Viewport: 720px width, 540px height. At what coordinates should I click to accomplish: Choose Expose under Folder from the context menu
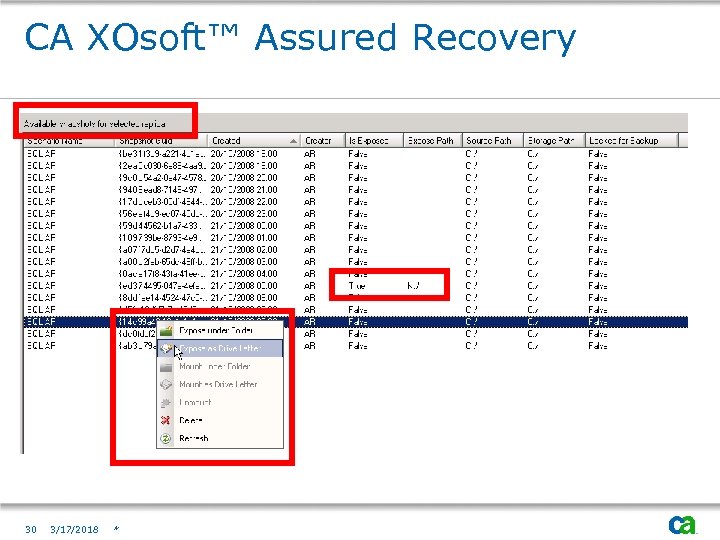220,331
